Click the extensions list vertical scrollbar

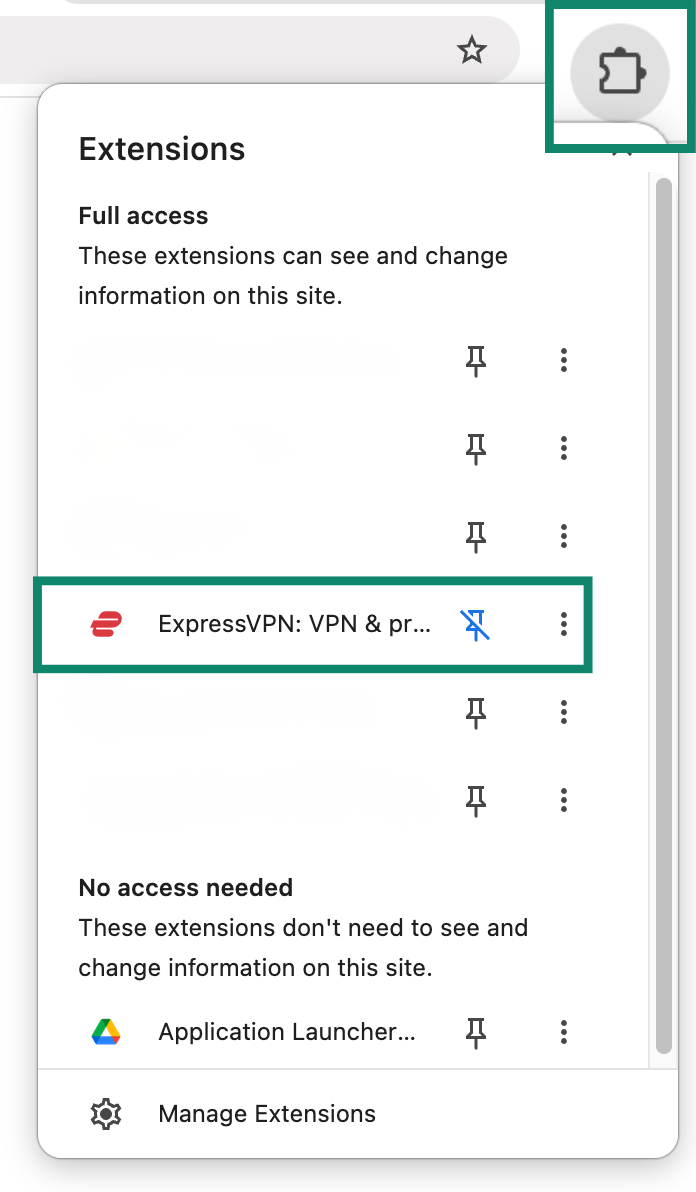pyautogui.click(x=663, y=616)
